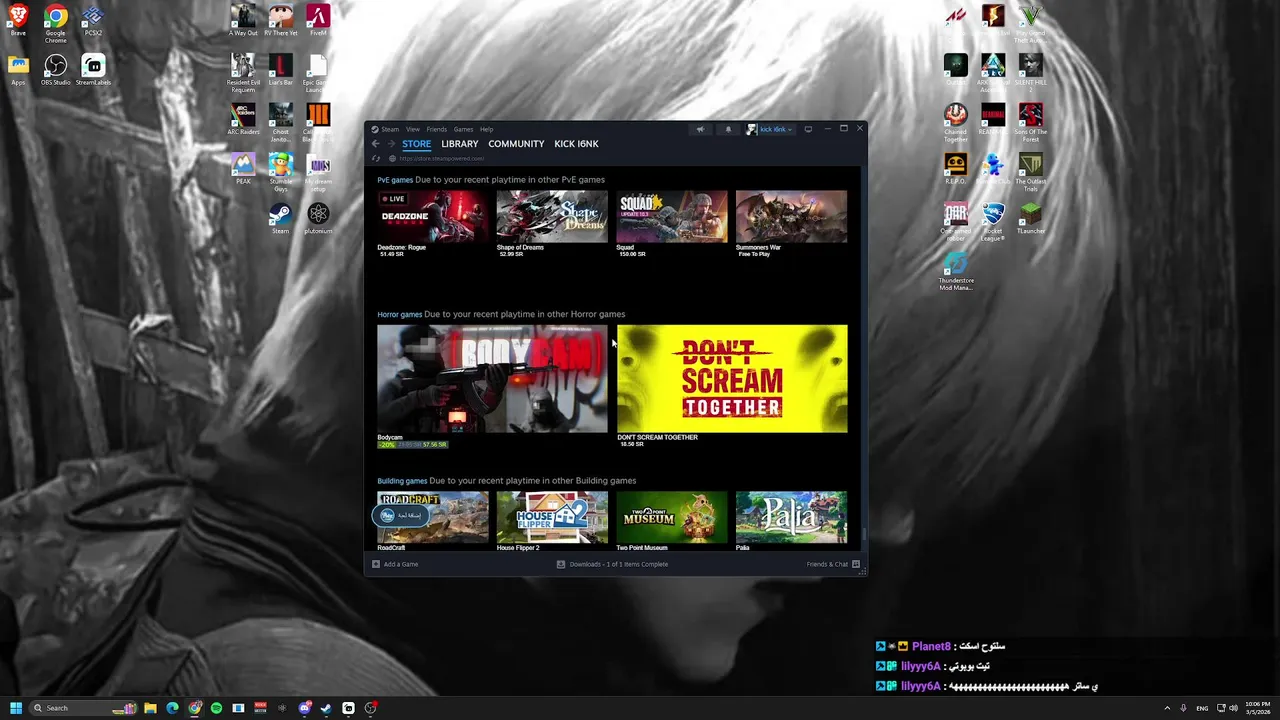Image resolution: width=1280 pixels, height=720 pixels.
Task: Open the Bodycam game capsule
Action: 492,378
